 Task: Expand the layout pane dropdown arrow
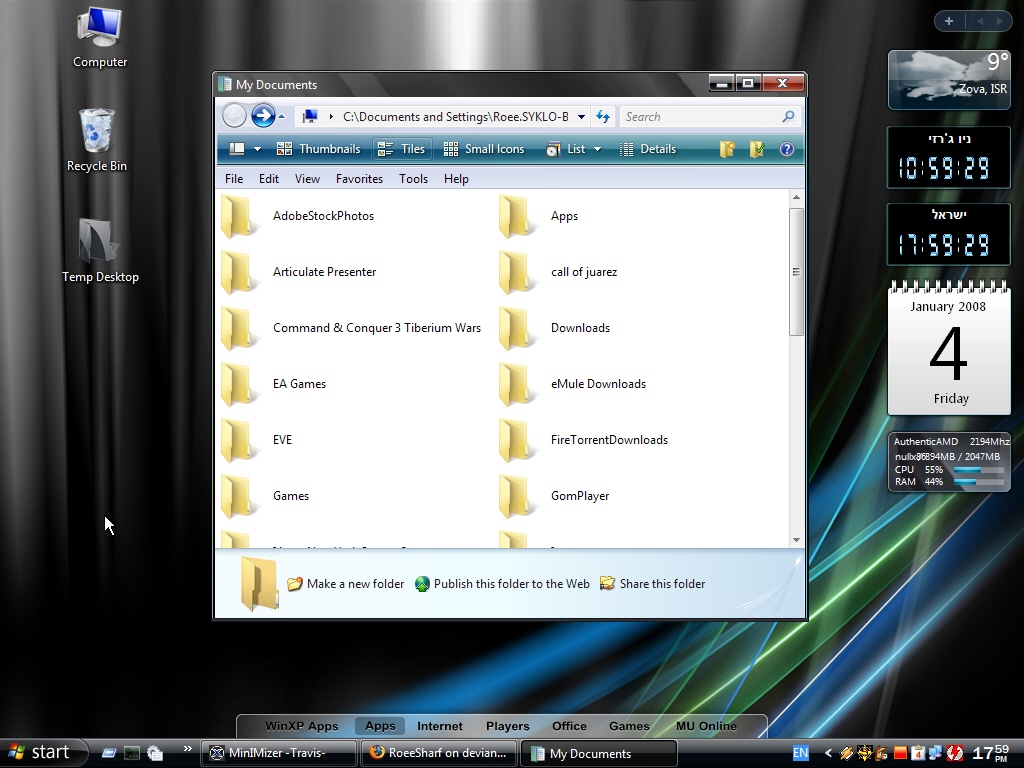(x=257, y=149)
